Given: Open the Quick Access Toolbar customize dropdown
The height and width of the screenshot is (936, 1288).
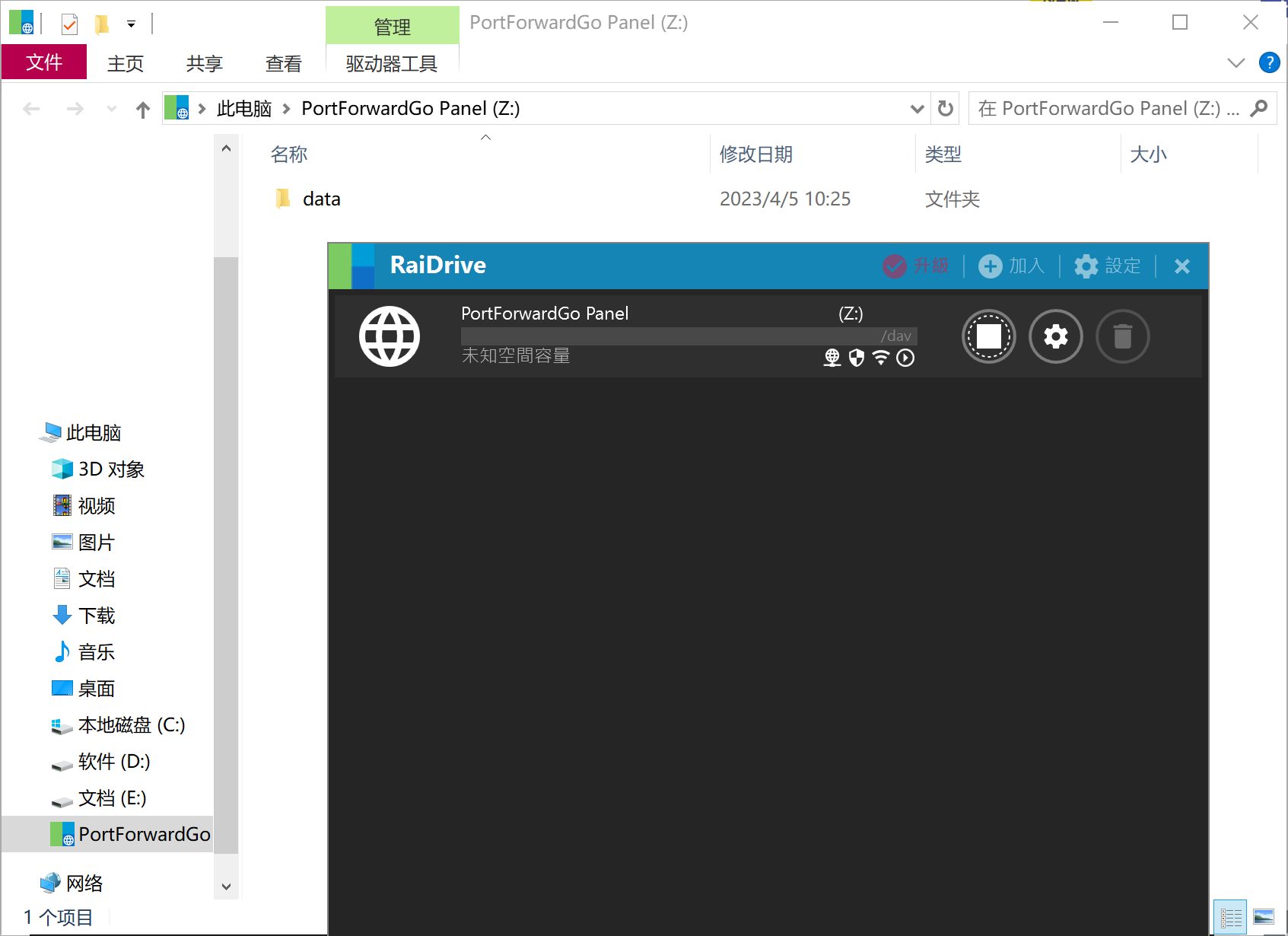Looking at the screenshot, I should [x=132, y=24].
